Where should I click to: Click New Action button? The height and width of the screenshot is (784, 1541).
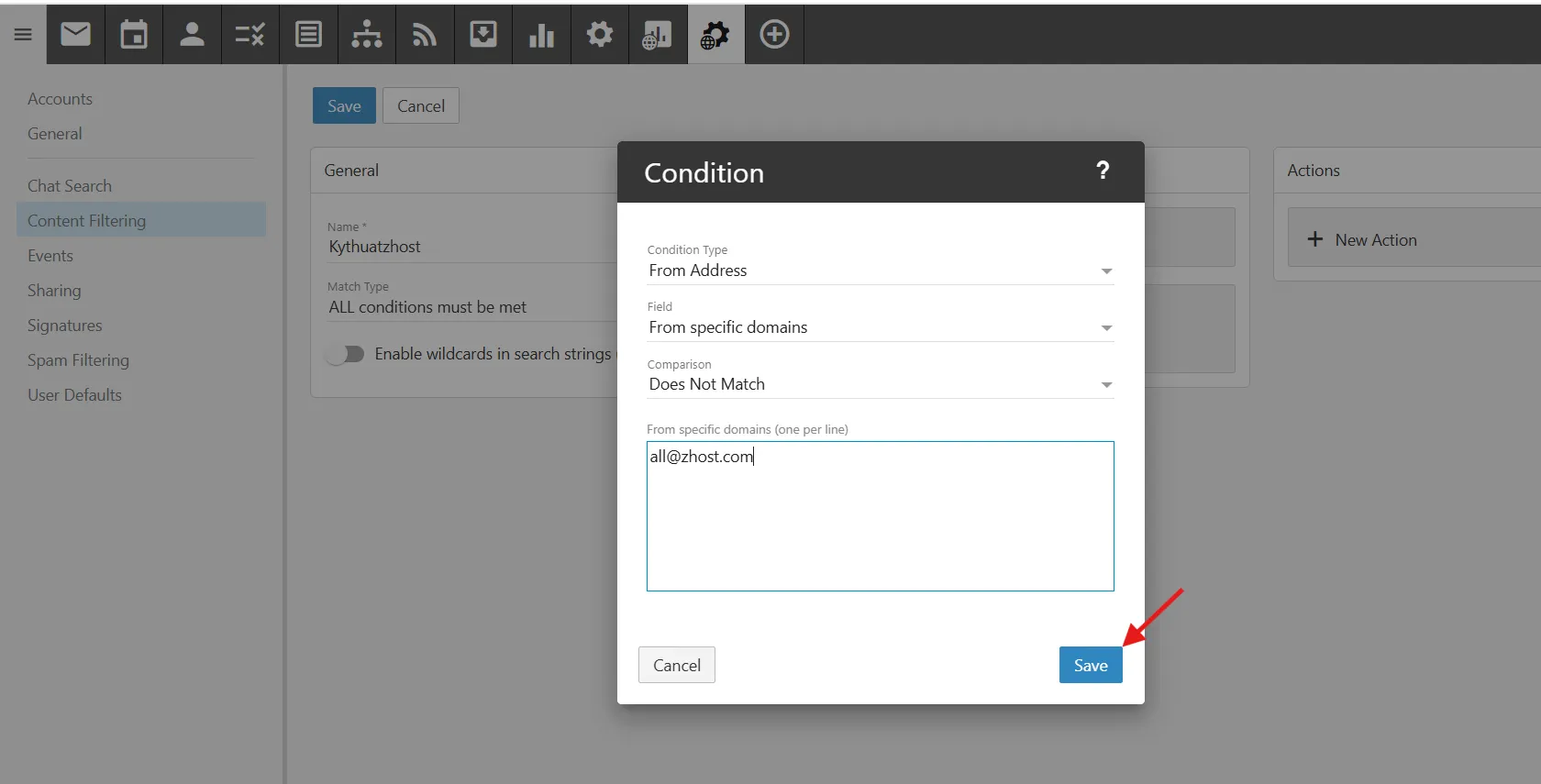coord(1362,239)
